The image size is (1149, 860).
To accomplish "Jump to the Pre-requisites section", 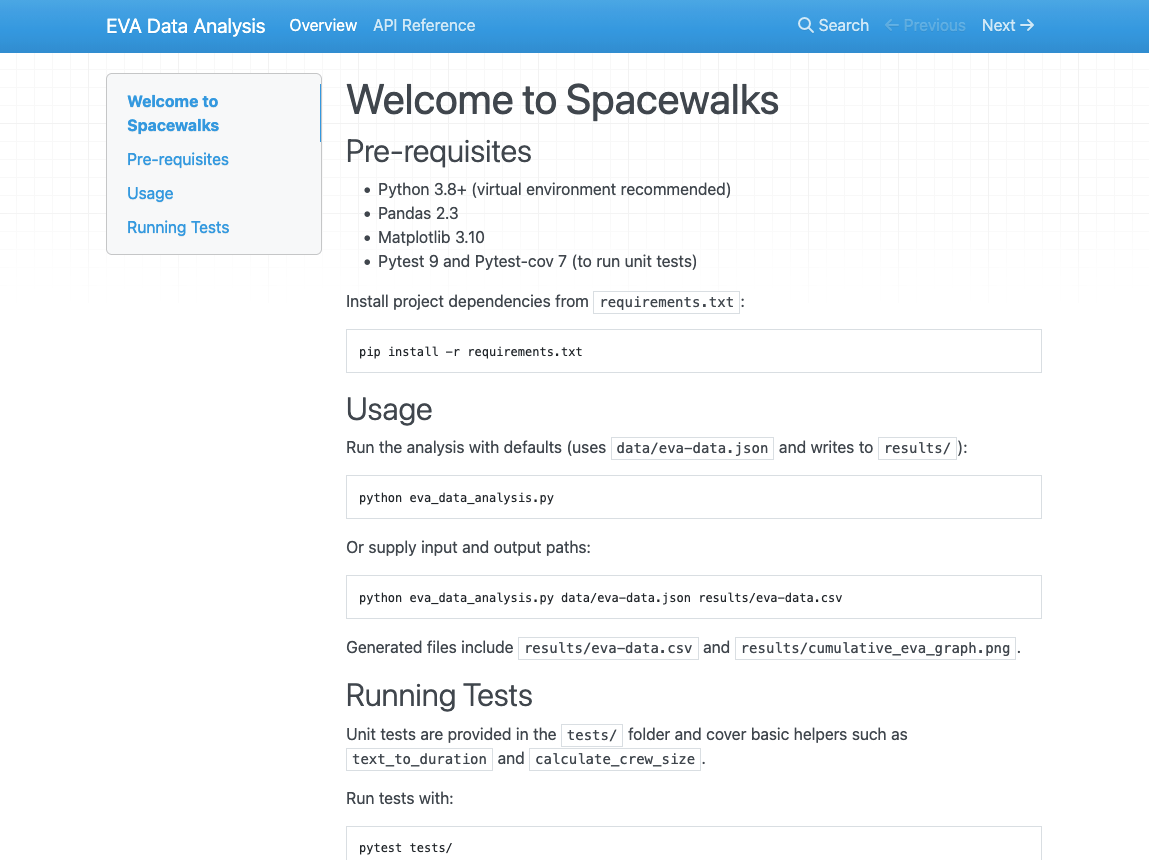I will (x=177, y=159).
